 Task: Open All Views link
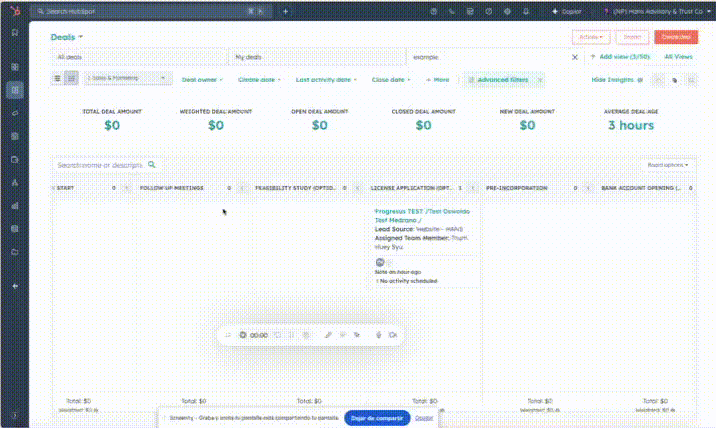(679, 57)
